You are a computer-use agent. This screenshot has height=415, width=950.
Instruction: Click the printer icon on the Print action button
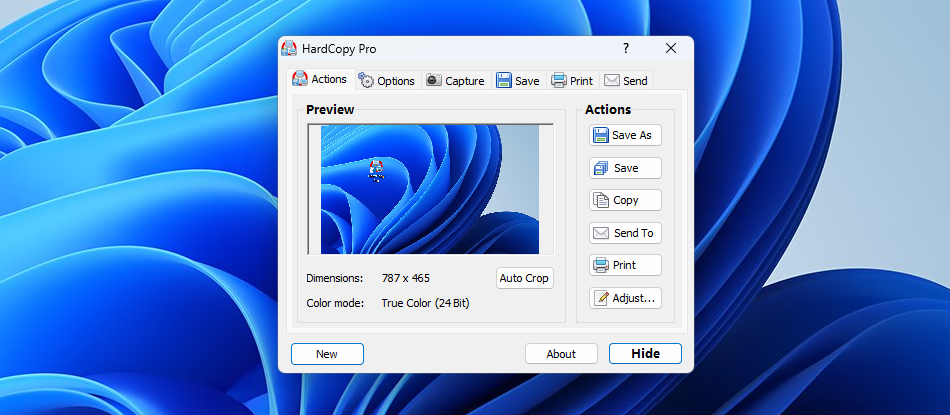[x=601, y=265]
